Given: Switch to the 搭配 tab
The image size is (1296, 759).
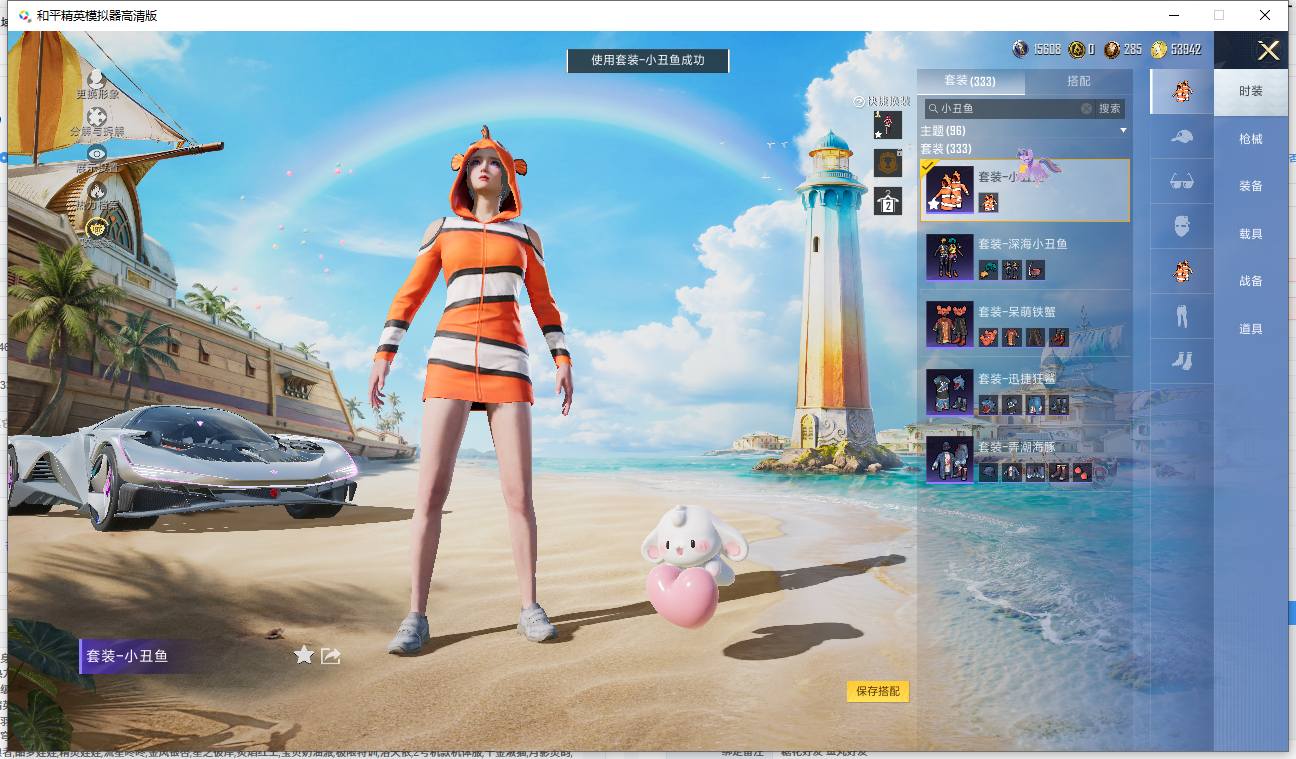Looking at the screenshot, I should coord(1079,81).
